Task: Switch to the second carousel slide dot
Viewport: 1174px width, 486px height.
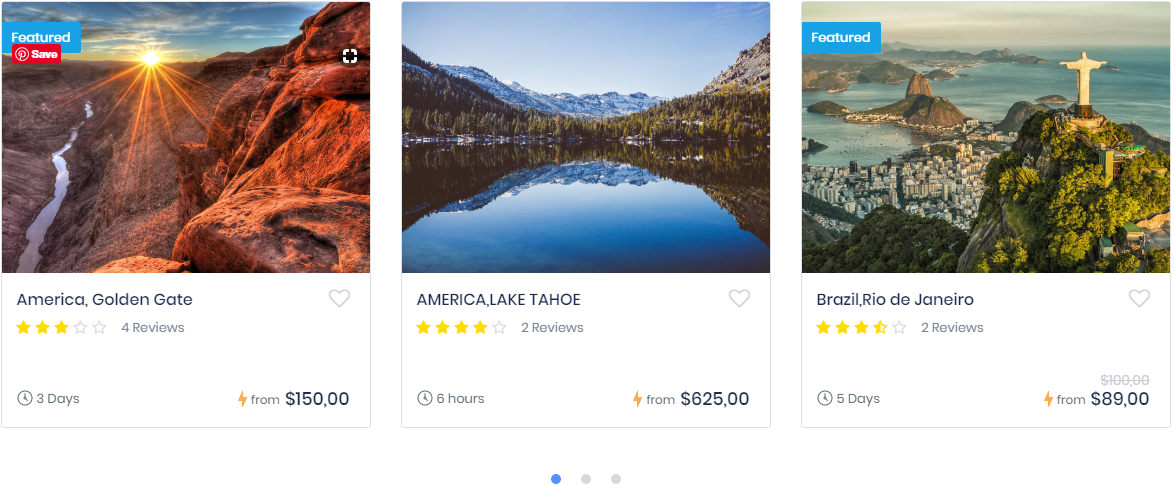Action: [x=586, y=479]
